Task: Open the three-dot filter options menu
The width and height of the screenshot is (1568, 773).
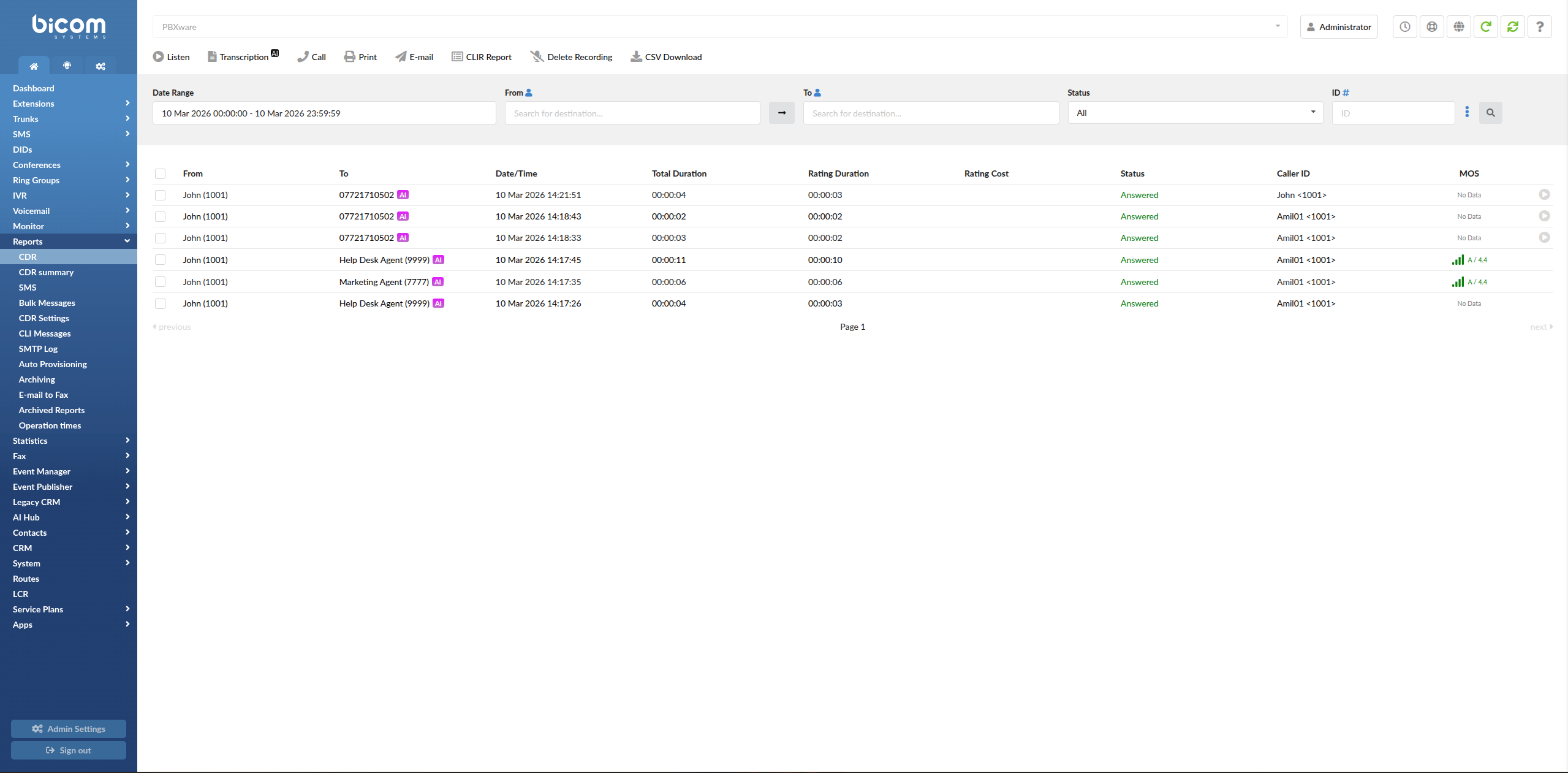Action: [1467, 112]
